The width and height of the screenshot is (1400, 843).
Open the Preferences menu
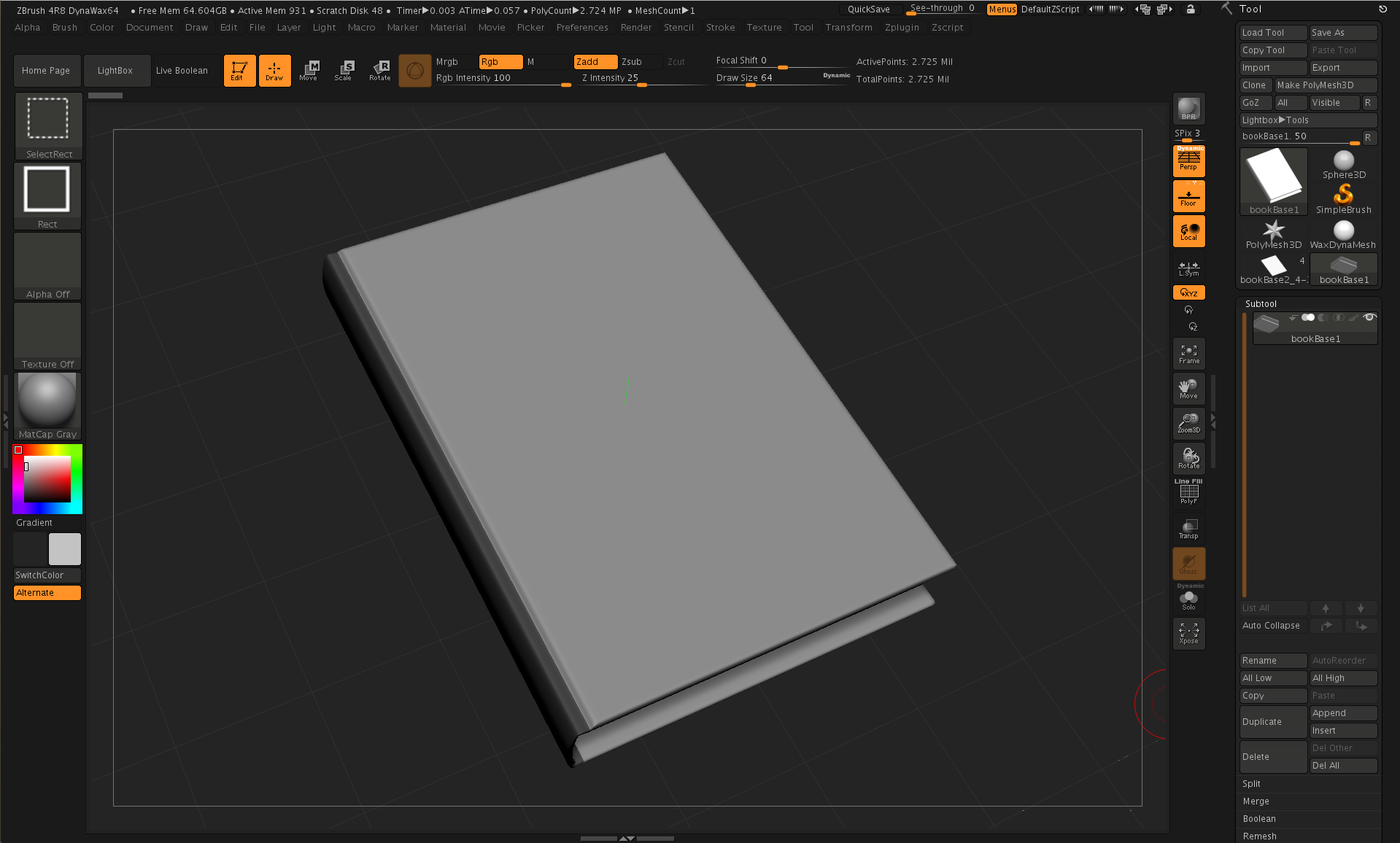[581, 28]
